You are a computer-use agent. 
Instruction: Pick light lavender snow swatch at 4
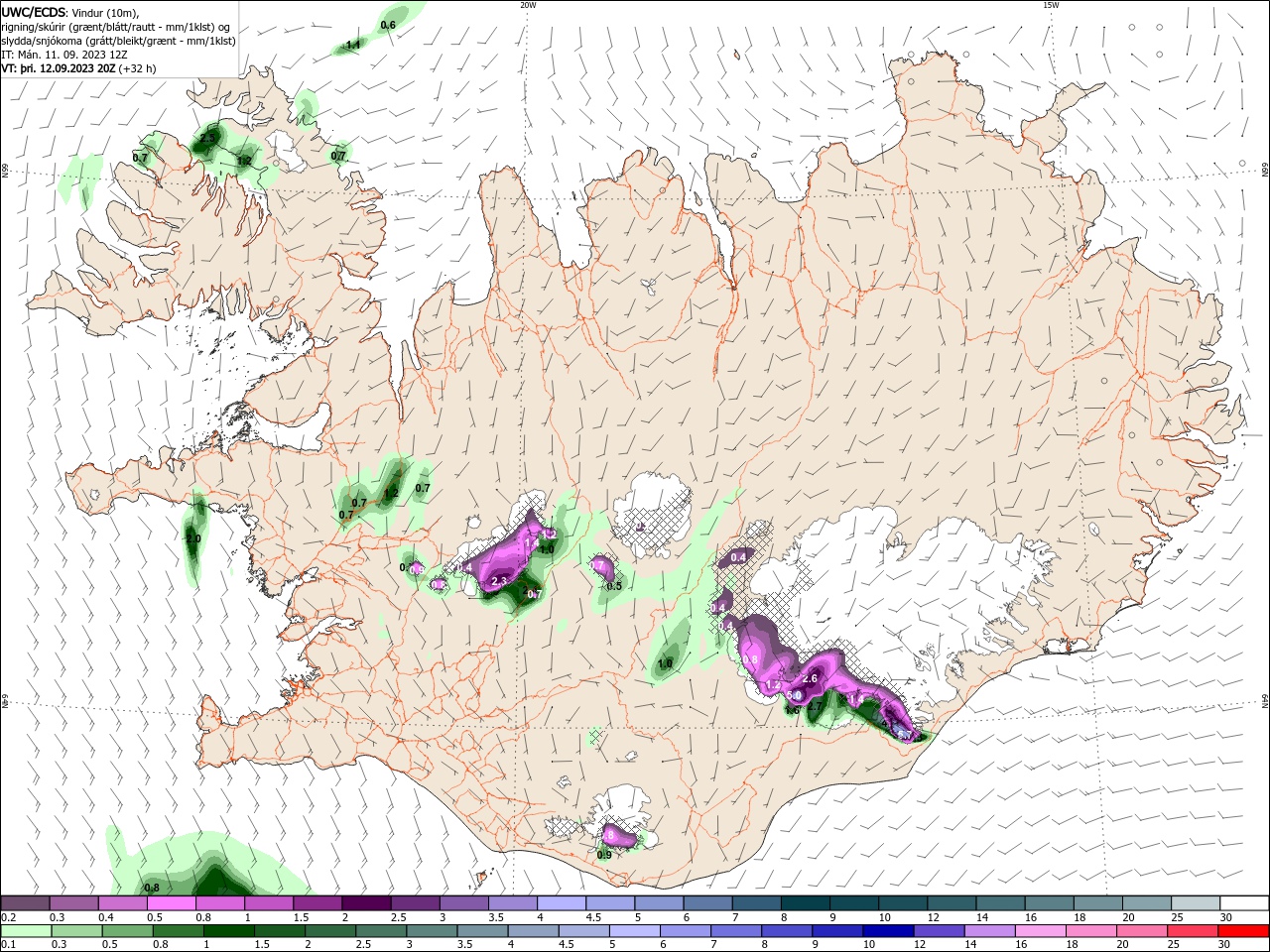click(560, 903)
